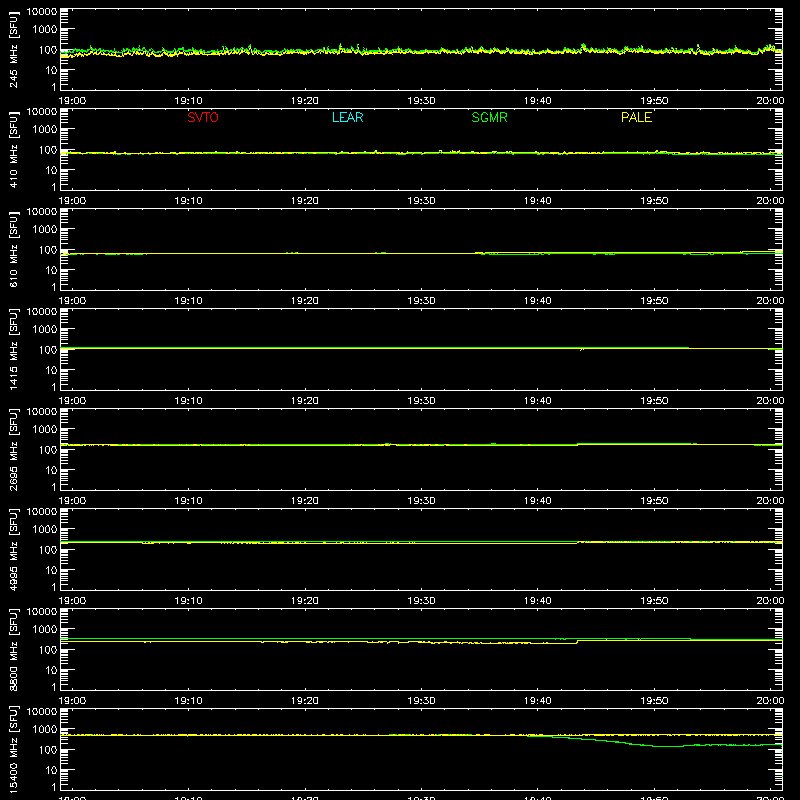Click the 10 value label of the 15400 MHz plot
This screenshot has height=800, width=800.
coord(51,770)
